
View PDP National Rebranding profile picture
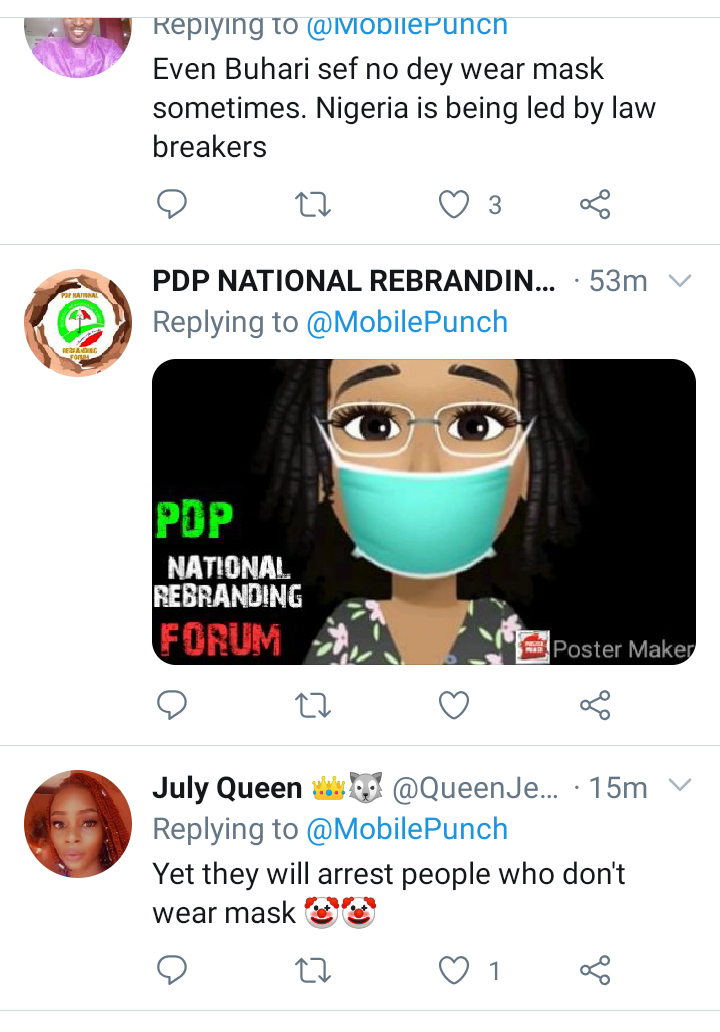[x=78, y=322]
